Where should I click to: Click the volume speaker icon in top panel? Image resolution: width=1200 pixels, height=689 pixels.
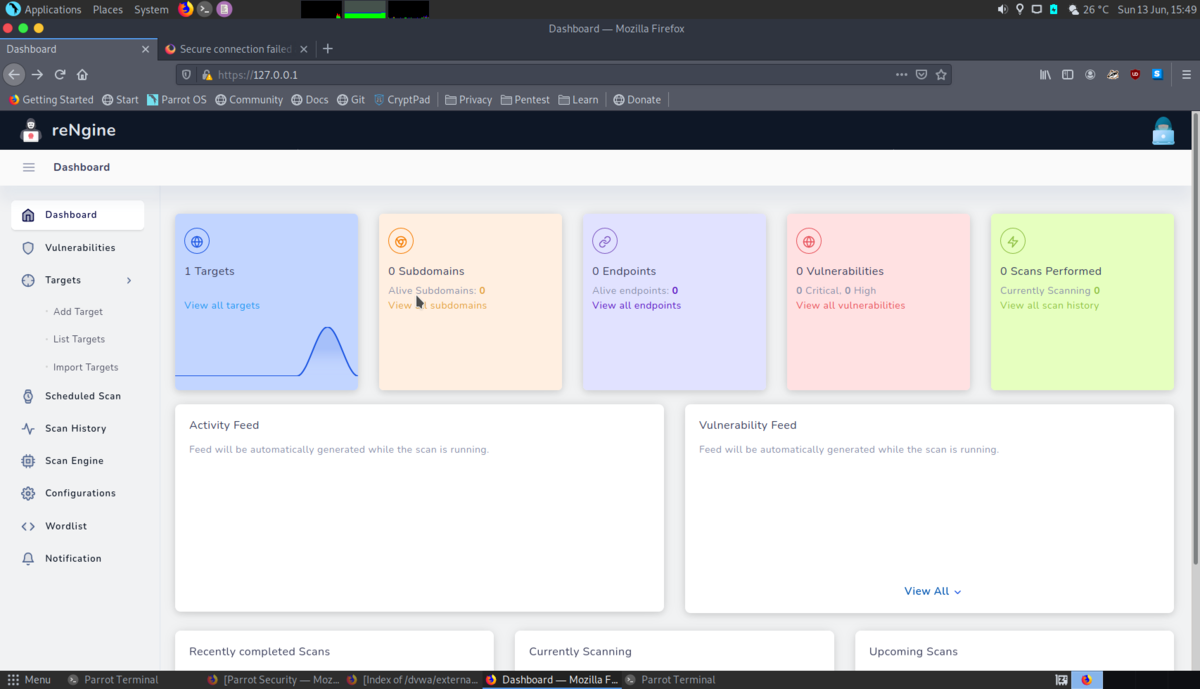[1002, 9]
